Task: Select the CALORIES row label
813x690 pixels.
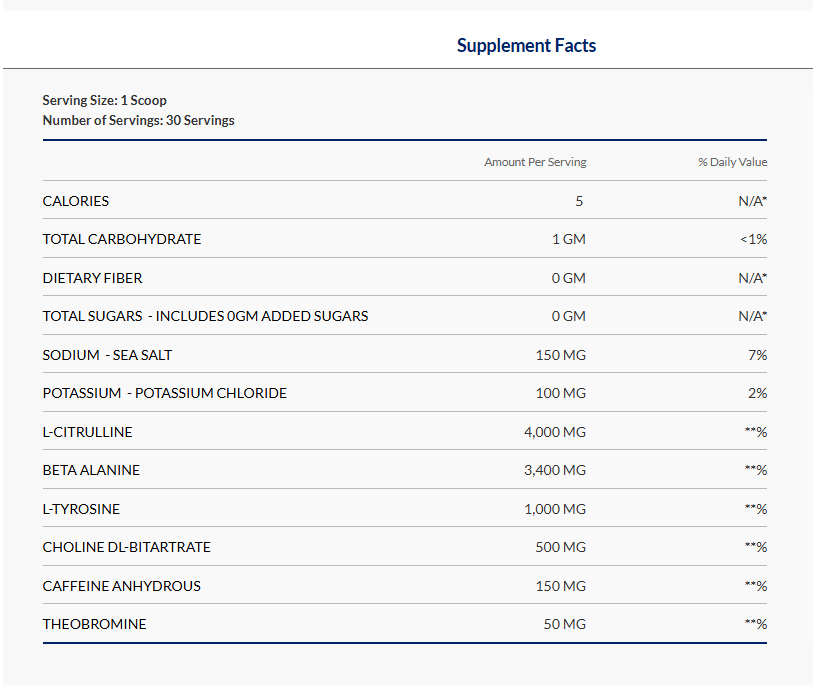Action: (x=76, y=201)
